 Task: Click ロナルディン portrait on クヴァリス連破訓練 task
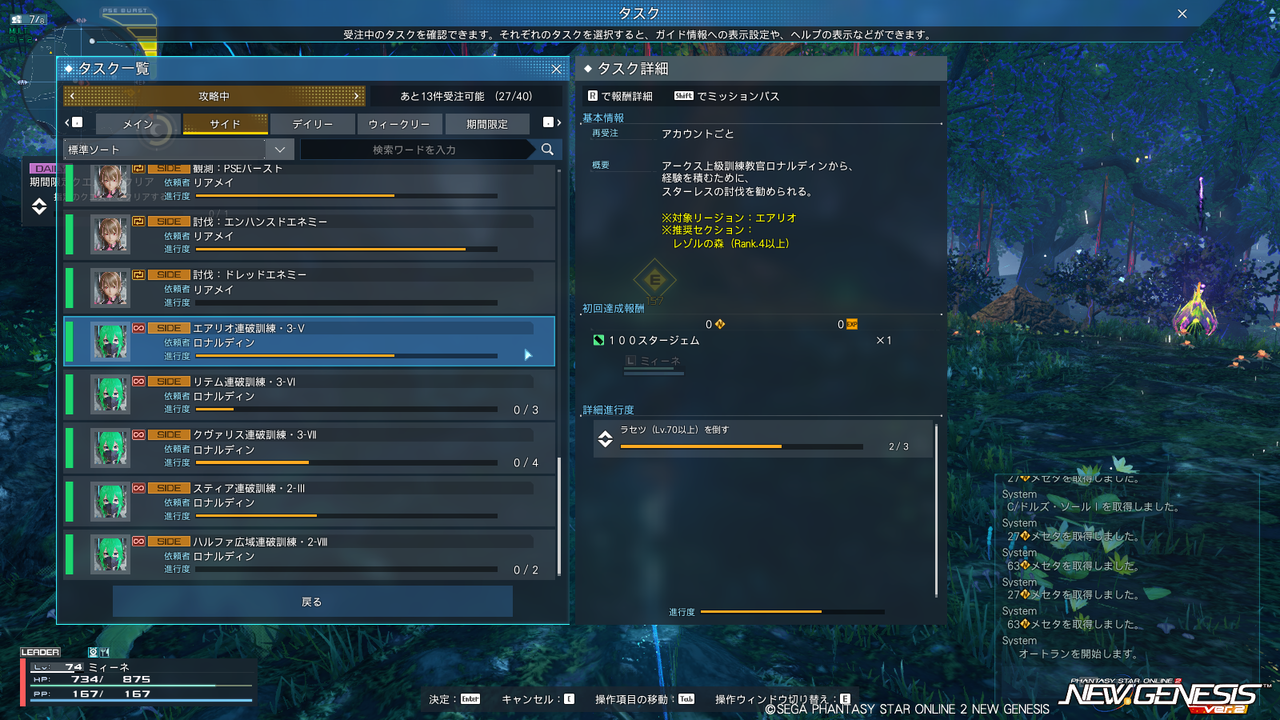[x=110, y=448]
